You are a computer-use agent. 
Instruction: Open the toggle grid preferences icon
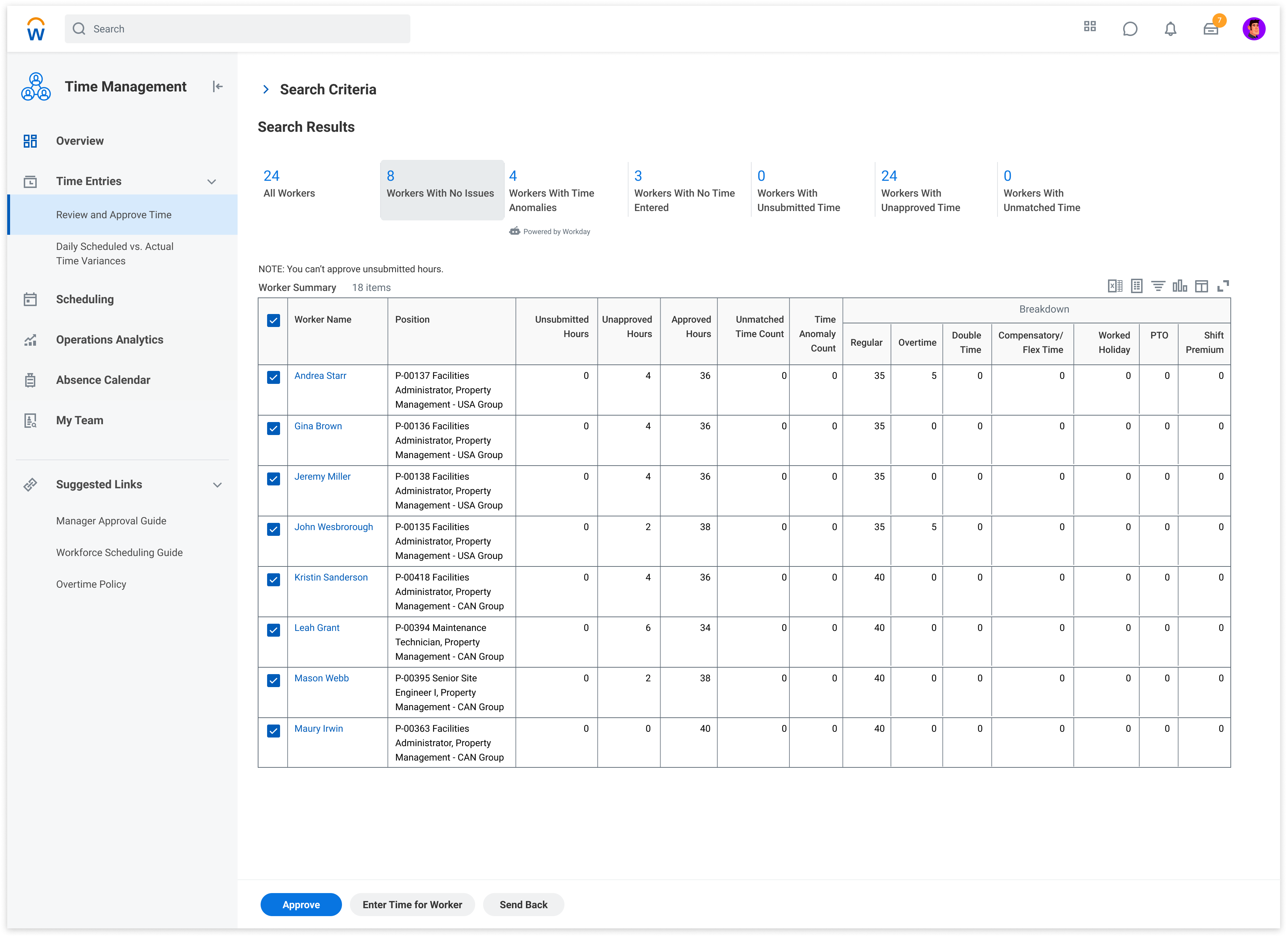click(1202, 286)
